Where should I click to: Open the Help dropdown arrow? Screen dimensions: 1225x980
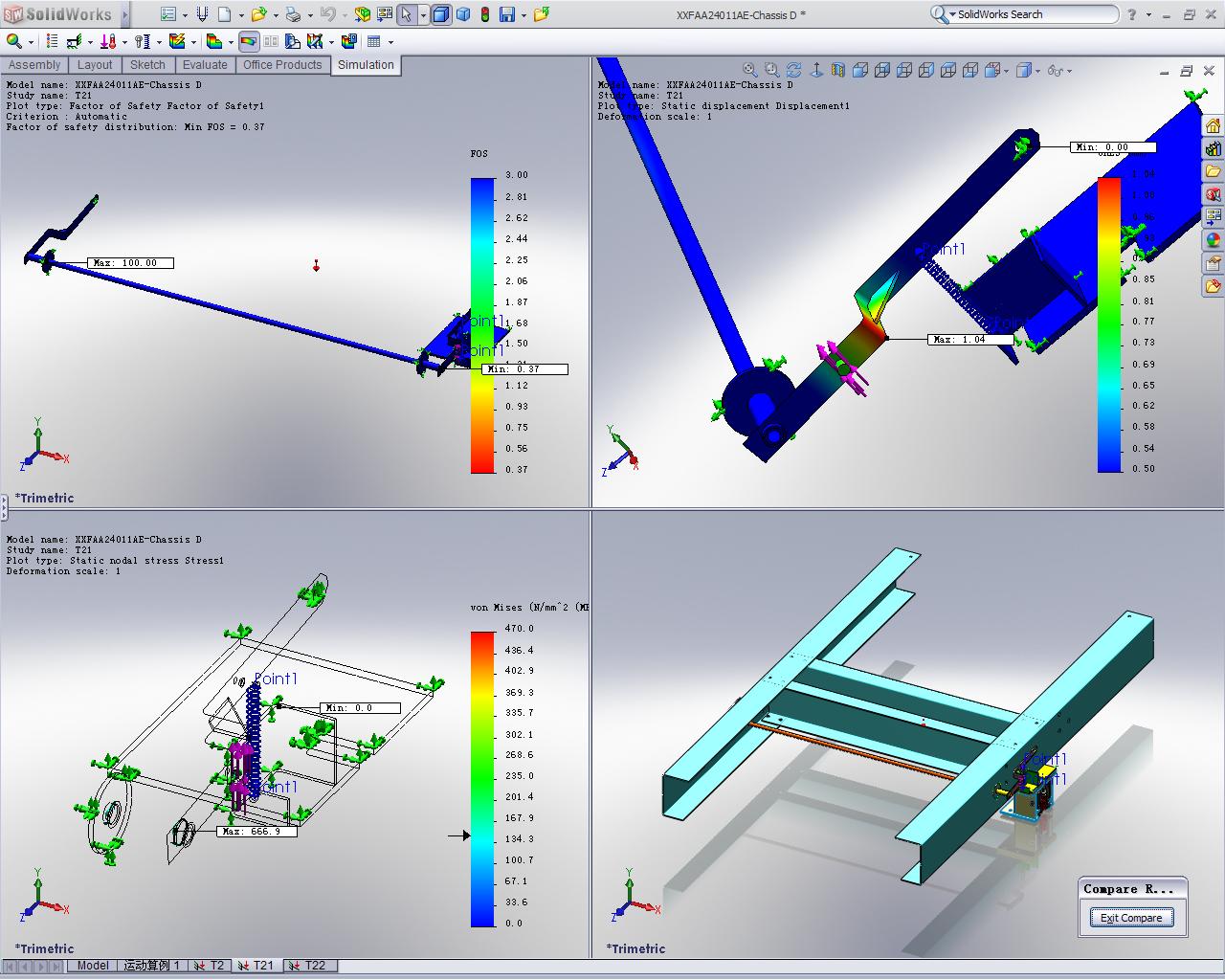(1147, 15)
